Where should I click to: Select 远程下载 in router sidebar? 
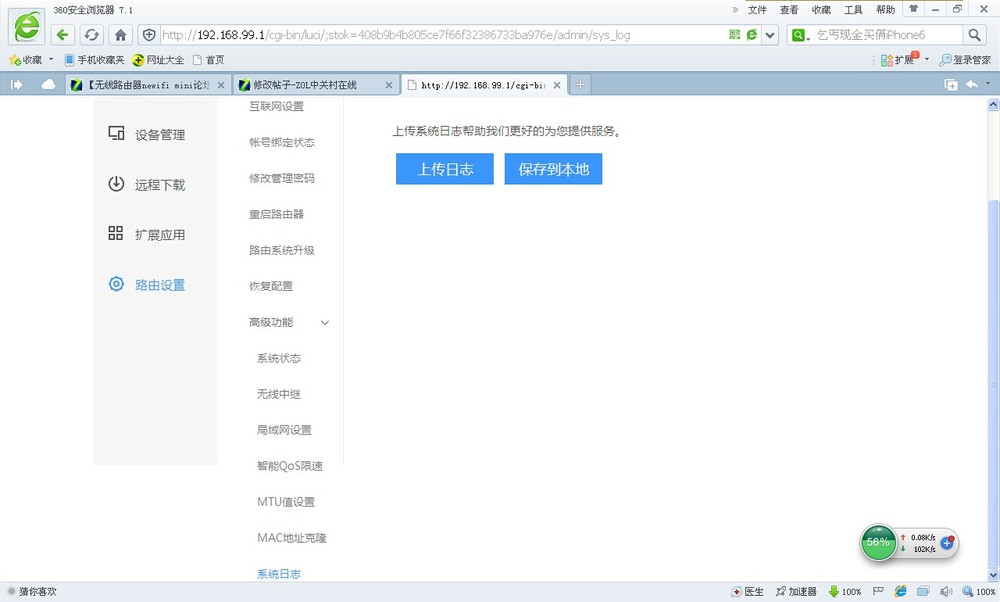coord(147,185)
